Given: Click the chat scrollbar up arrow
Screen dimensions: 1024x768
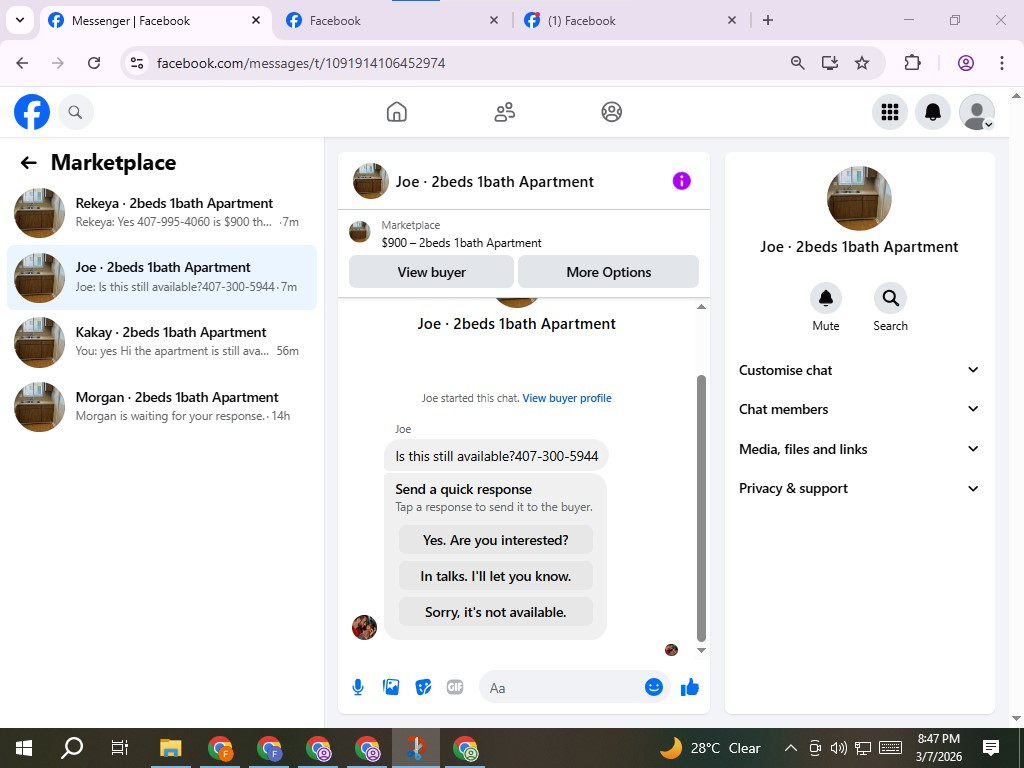Looking at the screenshot, I should click(701, 307).
